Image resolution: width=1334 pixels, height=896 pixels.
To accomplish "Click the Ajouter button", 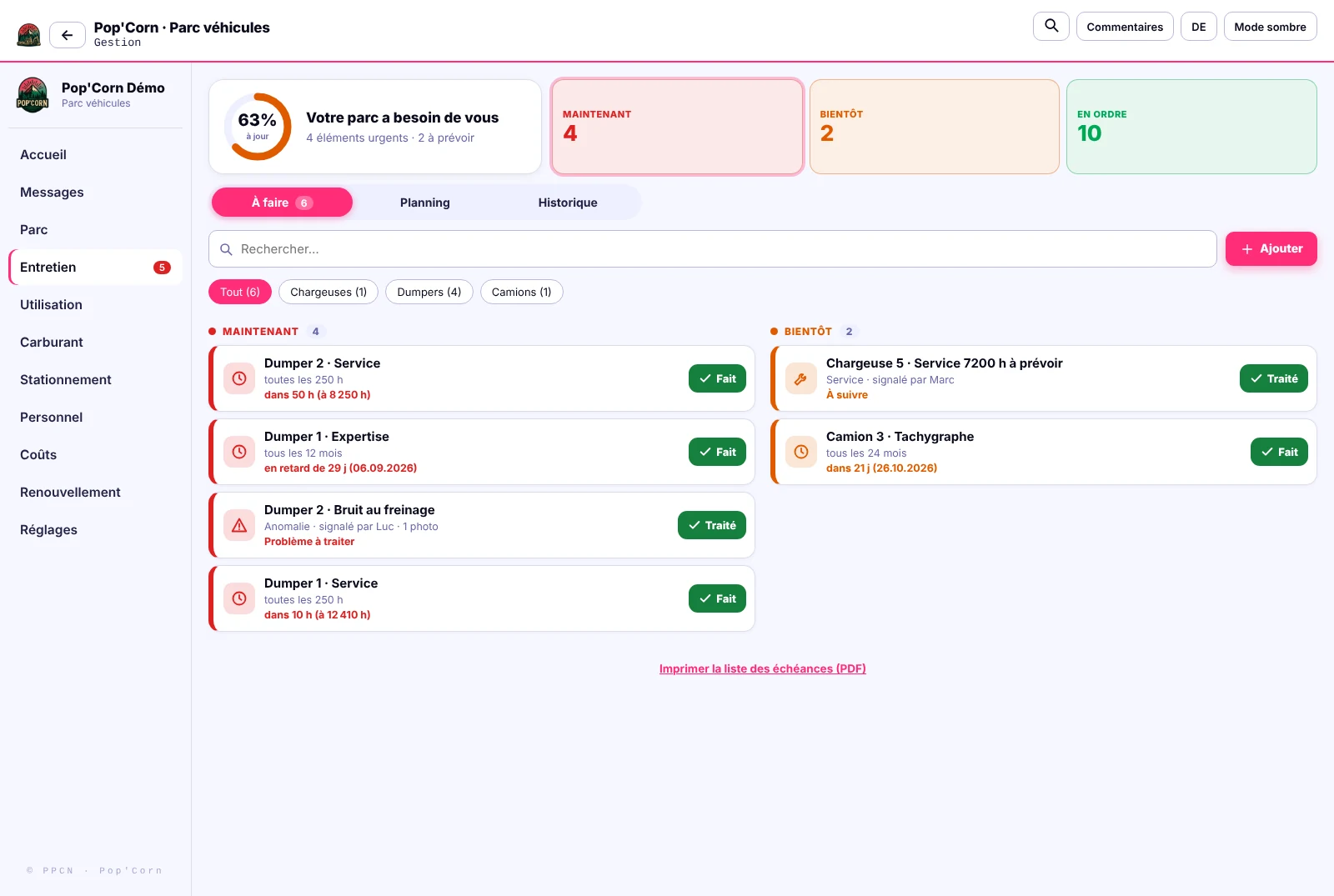I will [1271, 248].
